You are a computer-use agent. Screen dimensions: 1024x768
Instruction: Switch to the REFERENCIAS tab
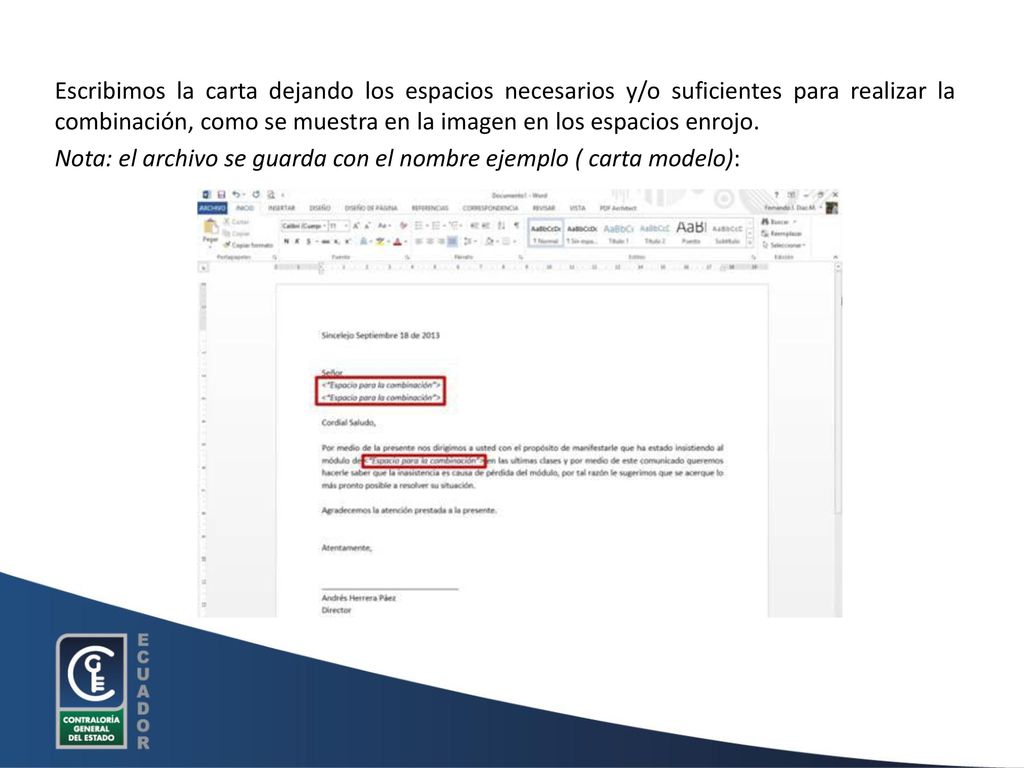pyautogui.click(x=430, y=208)
